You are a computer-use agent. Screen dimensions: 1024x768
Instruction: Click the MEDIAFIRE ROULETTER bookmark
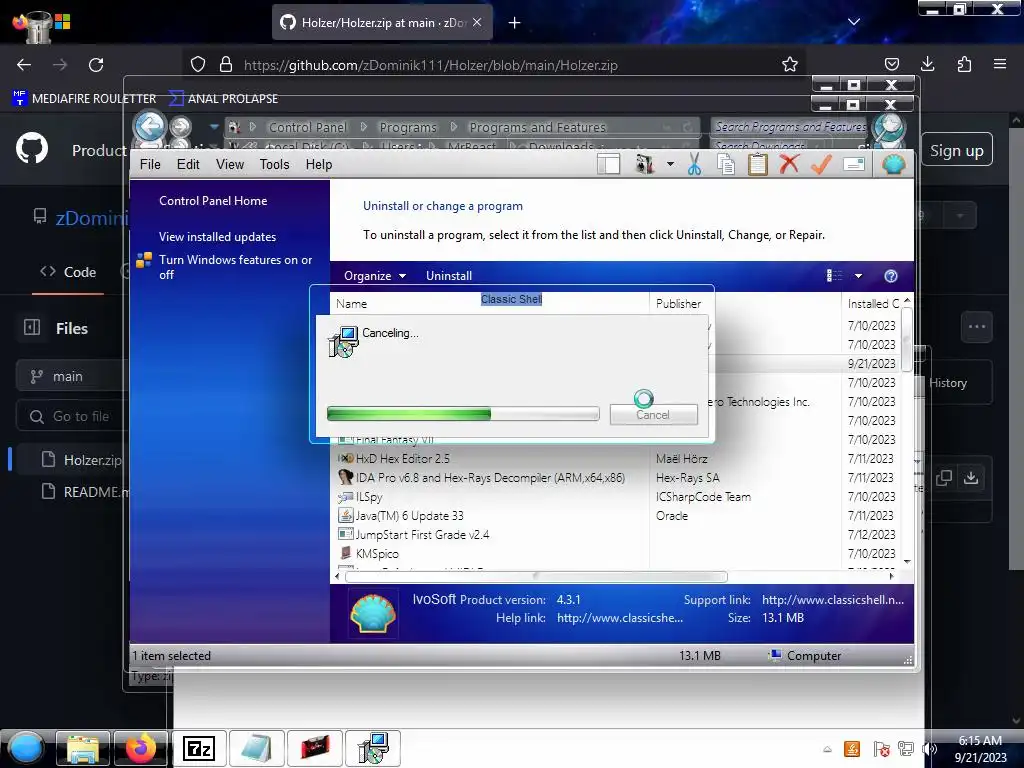(84, 99)
